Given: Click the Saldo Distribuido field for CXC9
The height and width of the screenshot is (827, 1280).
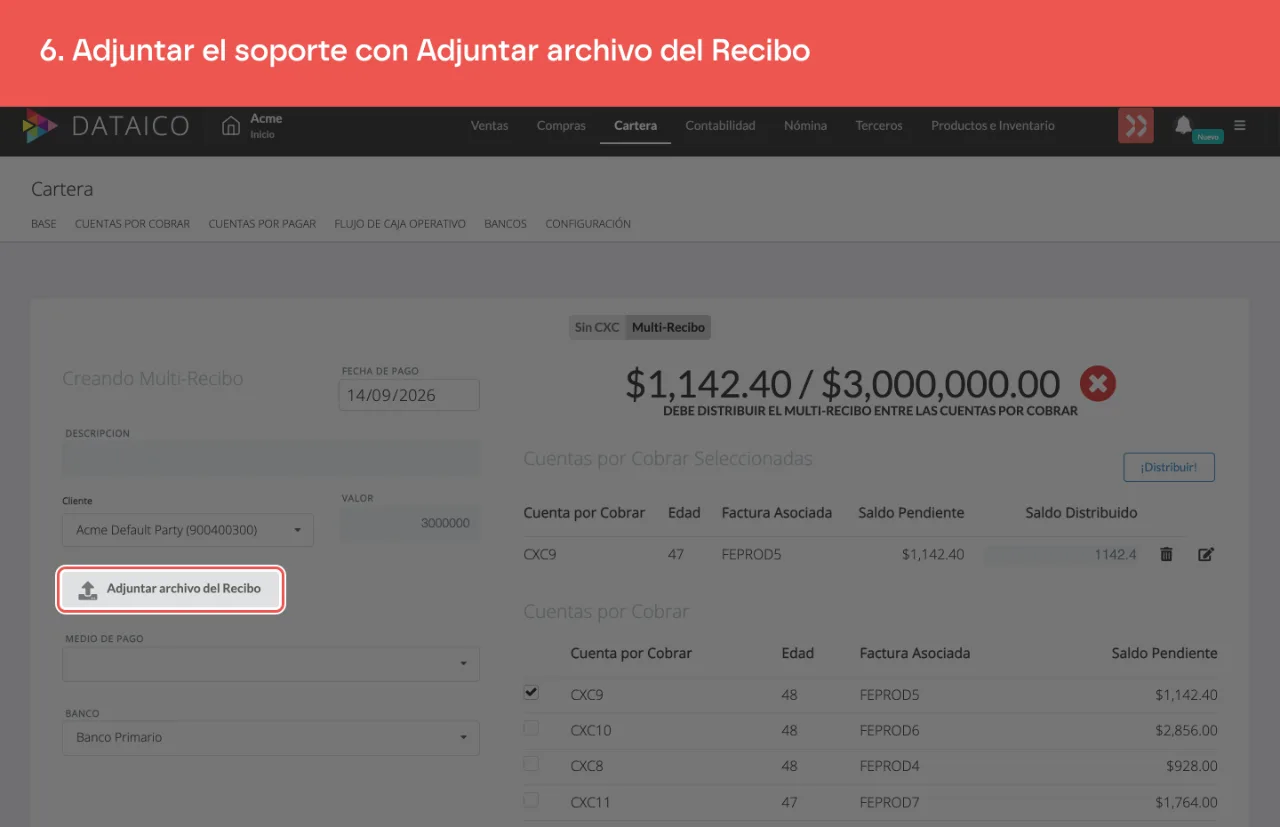Looking at the screenshot, I should [x=1063, y=554].
